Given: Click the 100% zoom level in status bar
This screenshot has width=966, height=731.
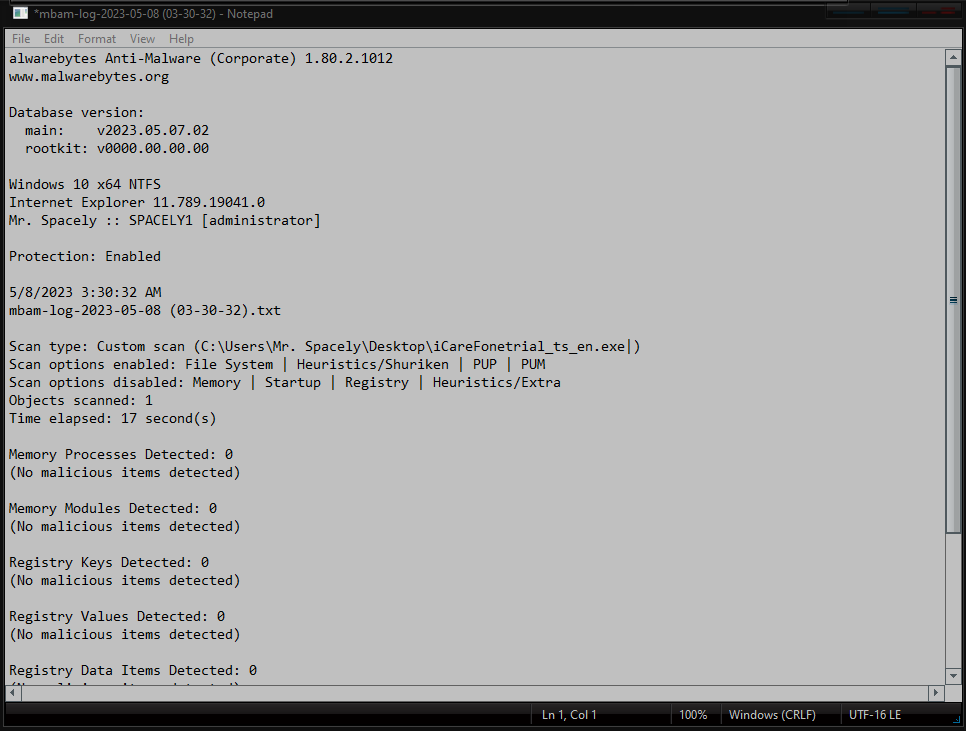Looking at the screenshot, I should 693,715.
